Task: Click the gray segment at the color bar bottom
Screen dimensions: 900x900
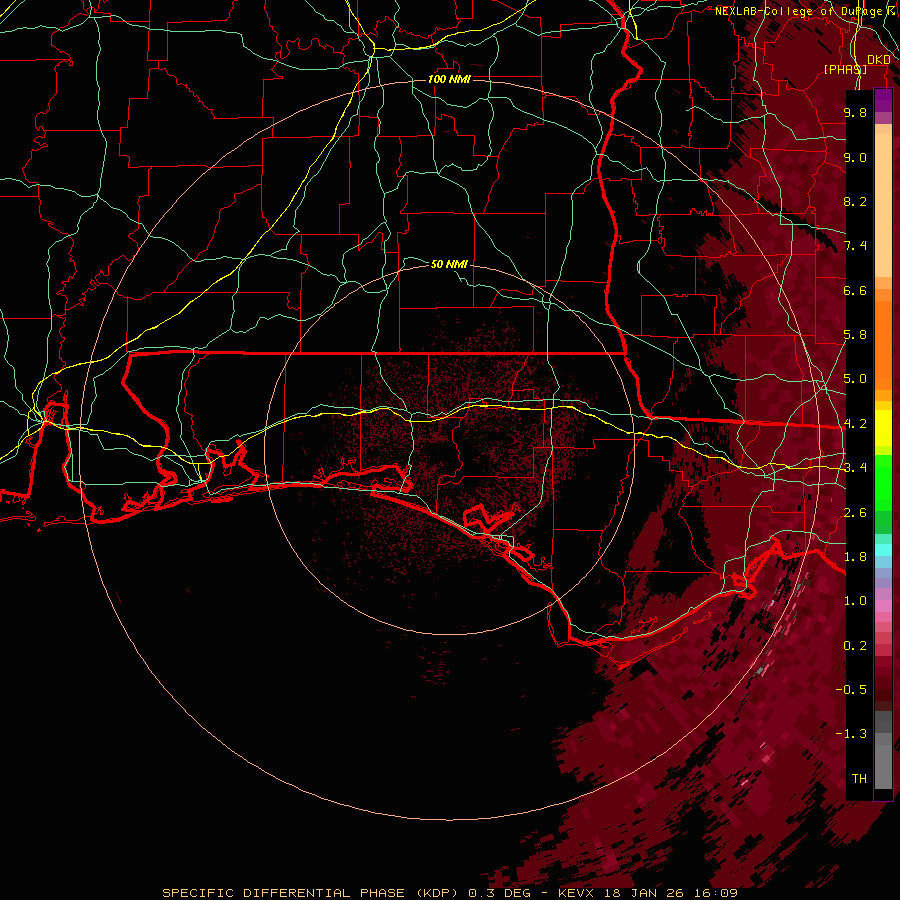Action: point(883,761)
